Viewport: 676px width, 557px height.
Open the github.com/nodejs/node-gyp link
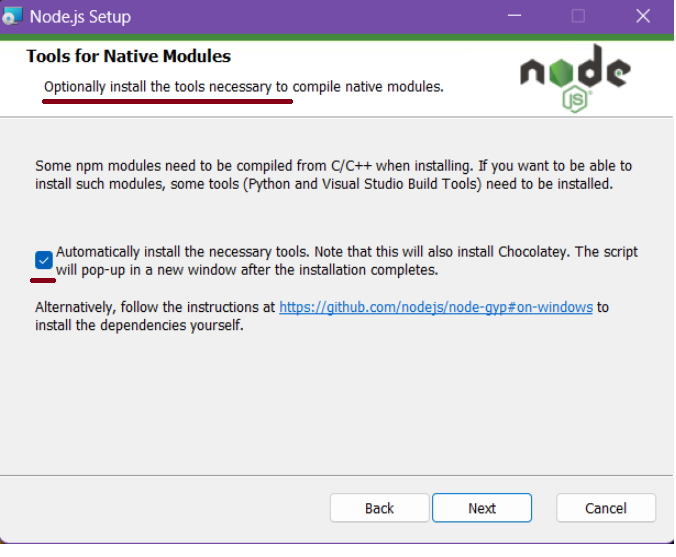(436, 307)
